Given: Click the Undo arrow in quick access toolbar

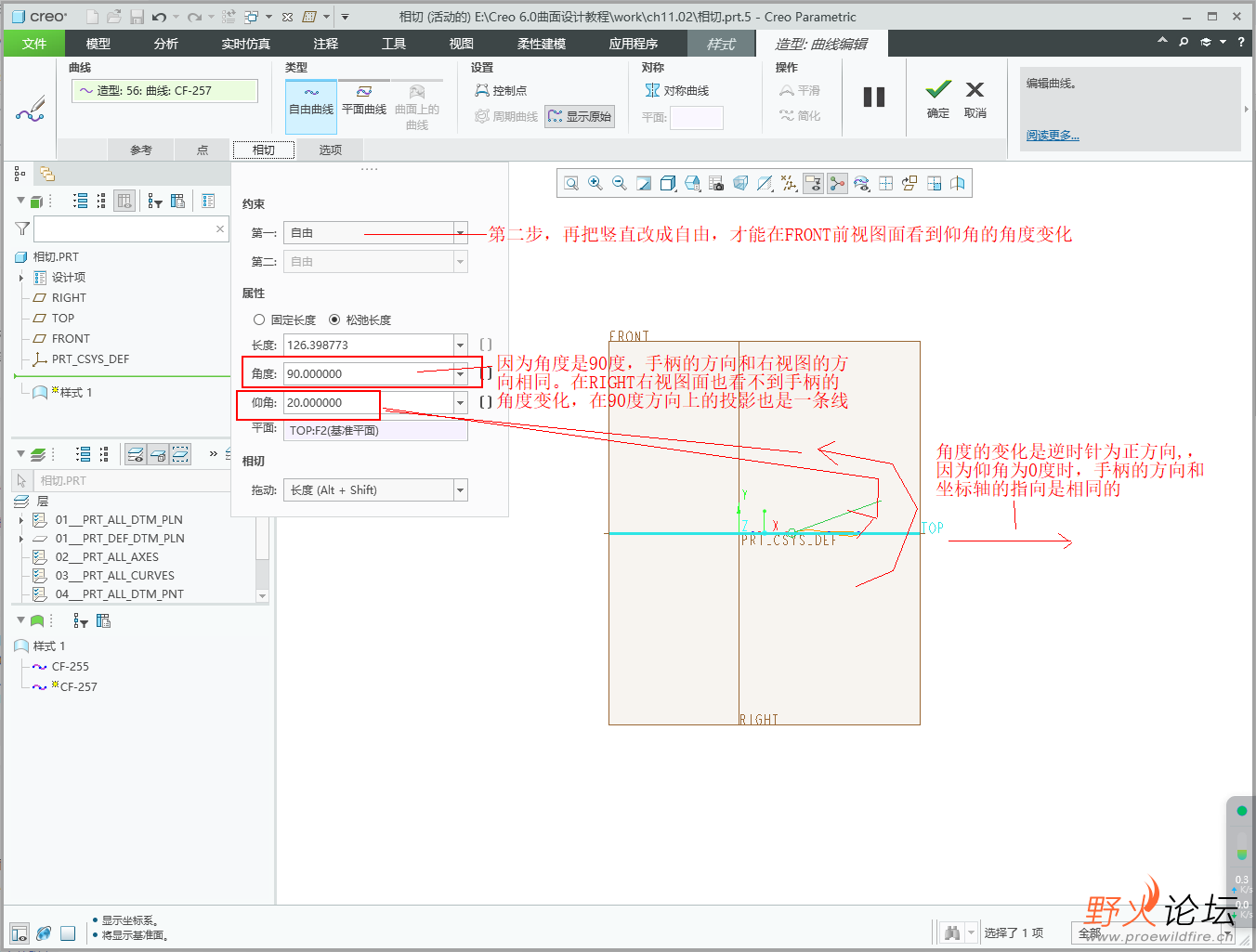Looking at the screenshot, I should (160, 17).
